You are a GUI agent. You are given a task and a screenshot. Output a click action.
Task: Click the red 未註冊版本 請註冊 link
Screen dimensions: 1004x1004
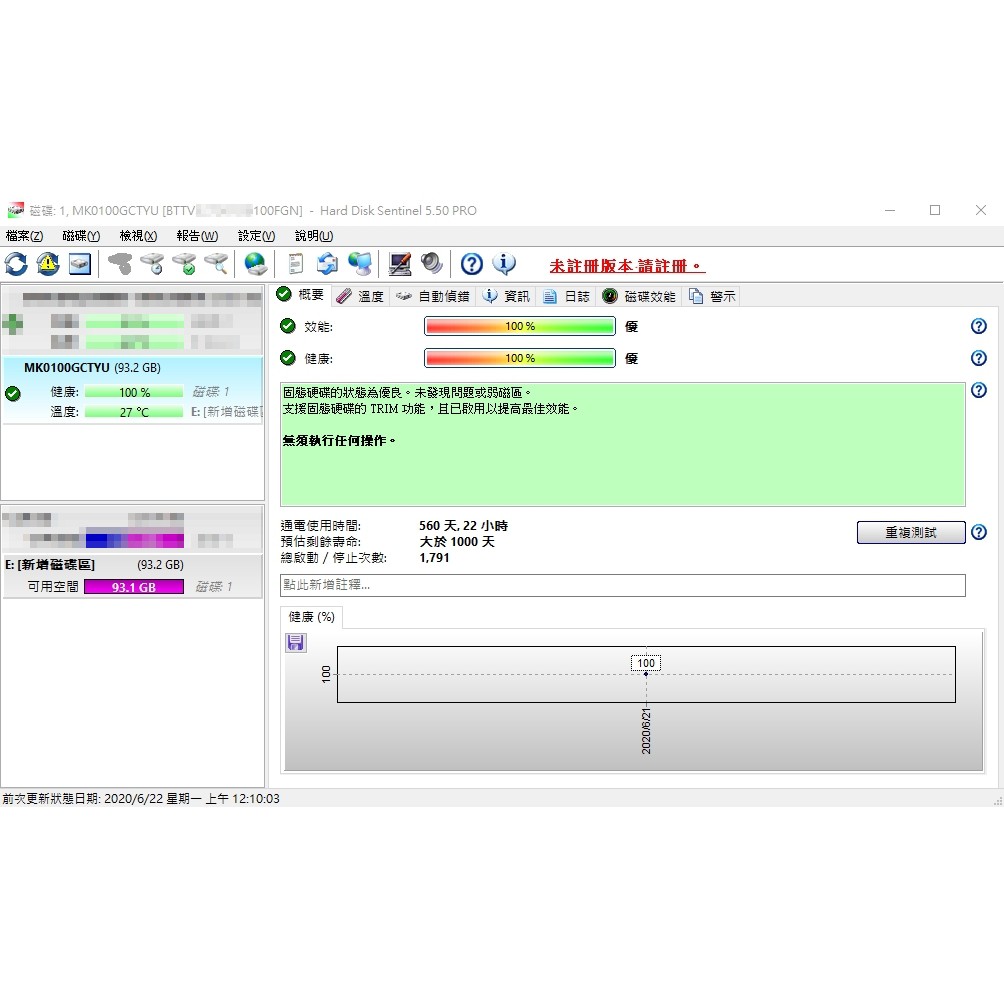click(x=628, y=266)
